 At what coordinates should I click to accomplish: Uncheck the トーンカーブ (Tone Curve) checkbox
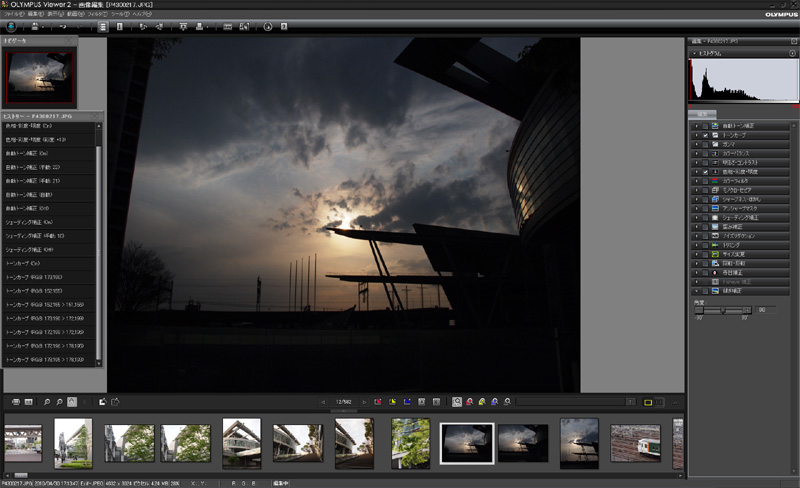[x=705, y=134]
